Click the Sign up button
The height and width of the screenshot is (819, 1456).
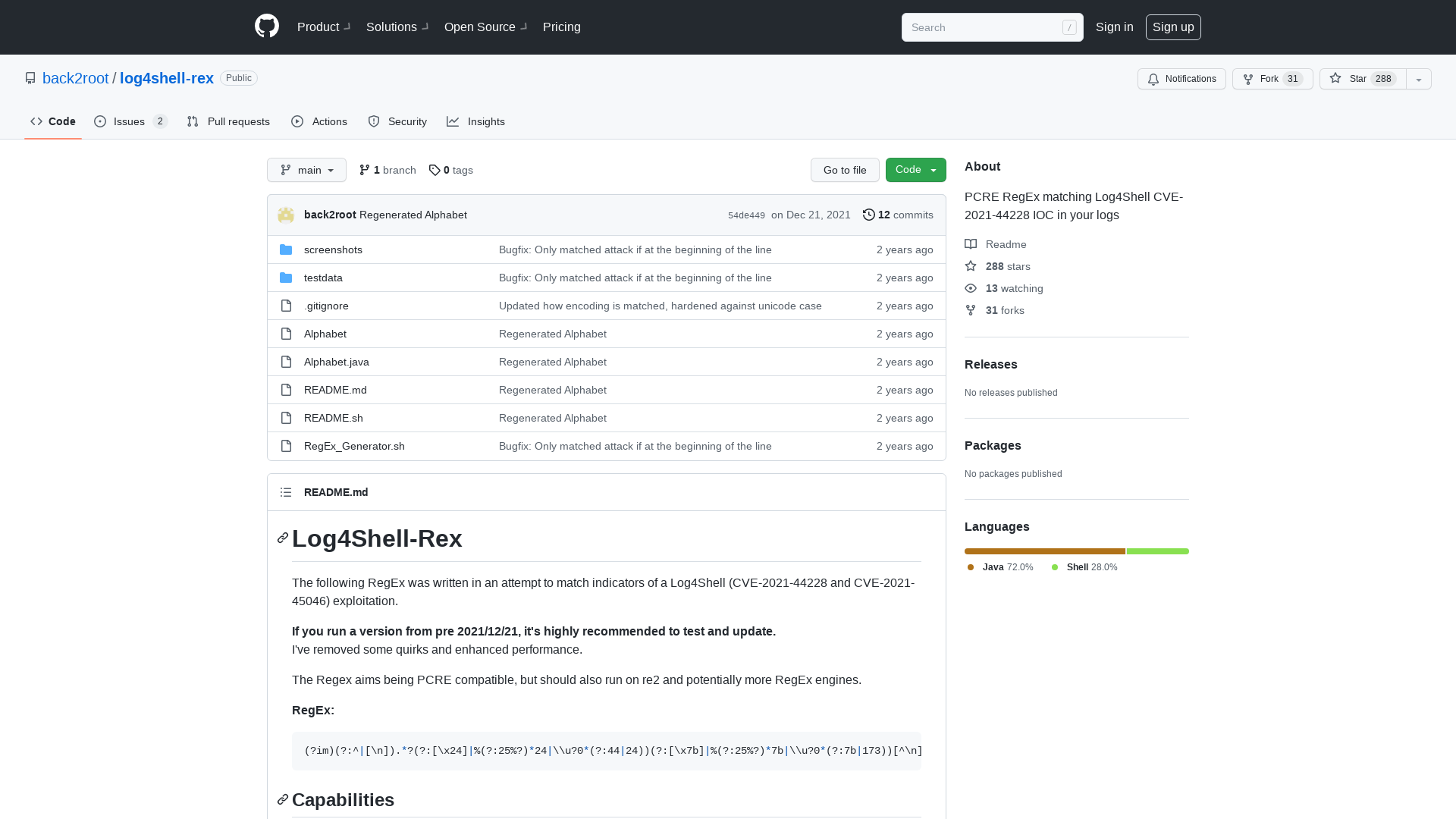[x=1173, y=27]
